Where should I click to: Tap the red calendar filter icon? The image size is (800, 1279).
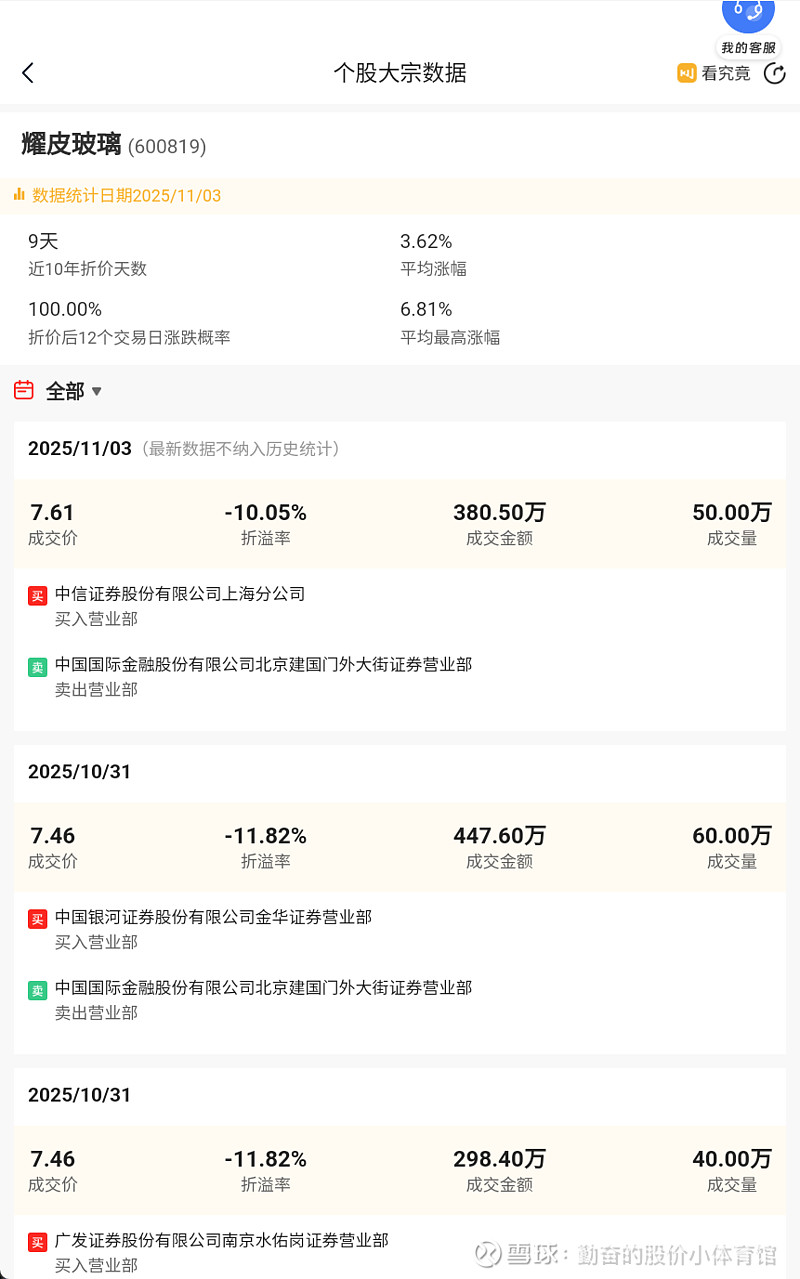[x=24, y=390]
